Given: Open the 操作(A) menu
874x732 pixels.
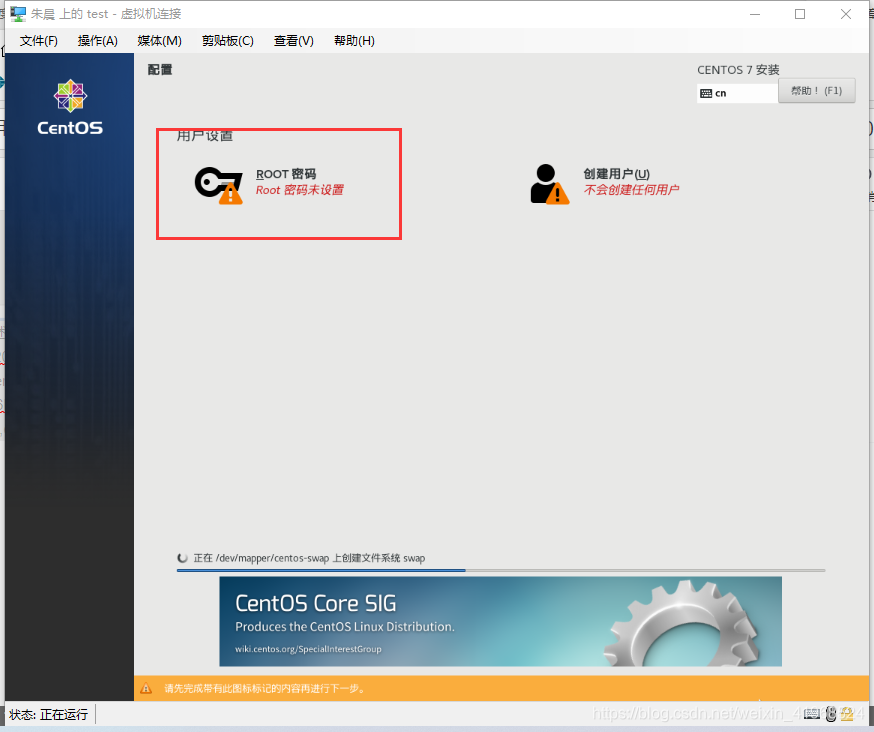Looking at the screenshot, I should [x=98, y=41].
